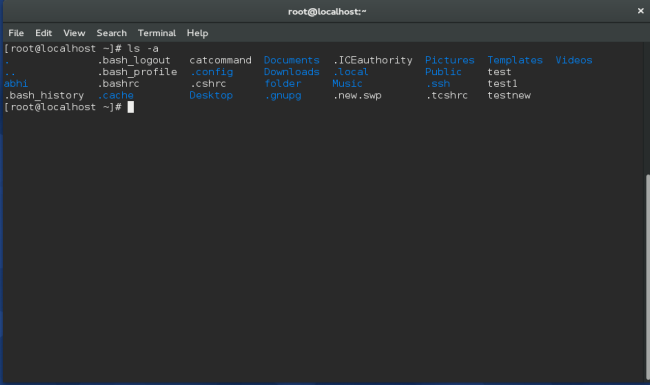Click the Videos directory entry
The height and width of the screenshot is (385, 650).
tap(574, 60)
